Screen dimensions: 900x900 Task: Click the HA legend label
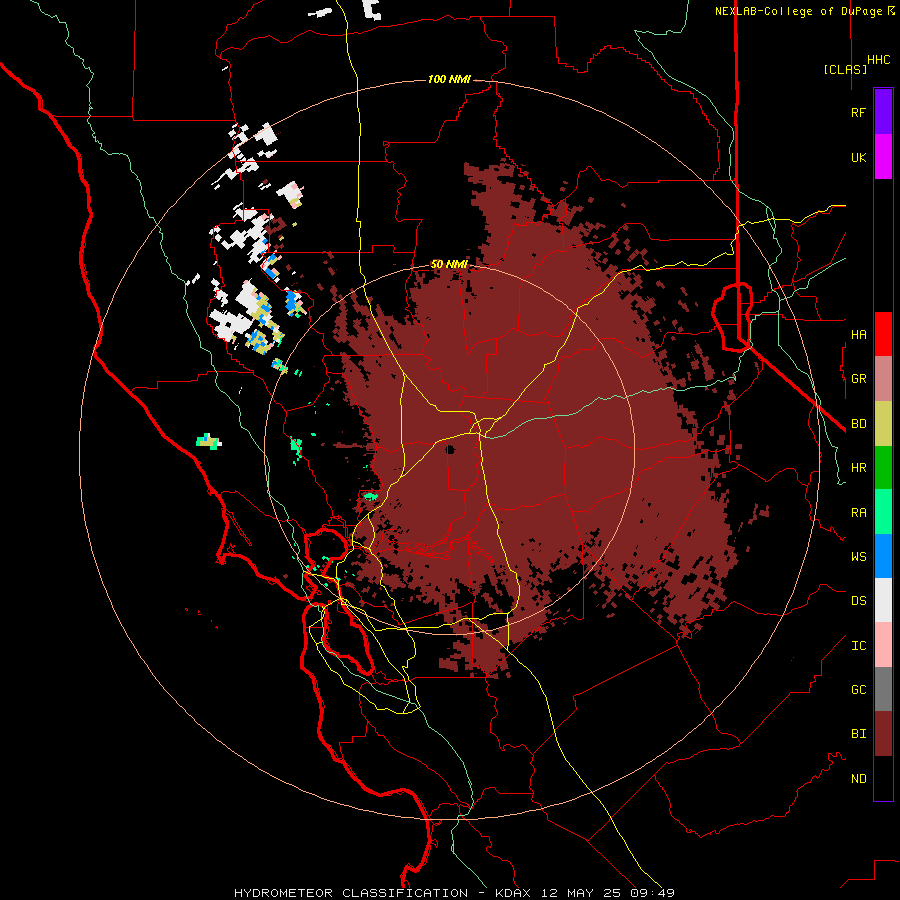click(x=858, y=334)
